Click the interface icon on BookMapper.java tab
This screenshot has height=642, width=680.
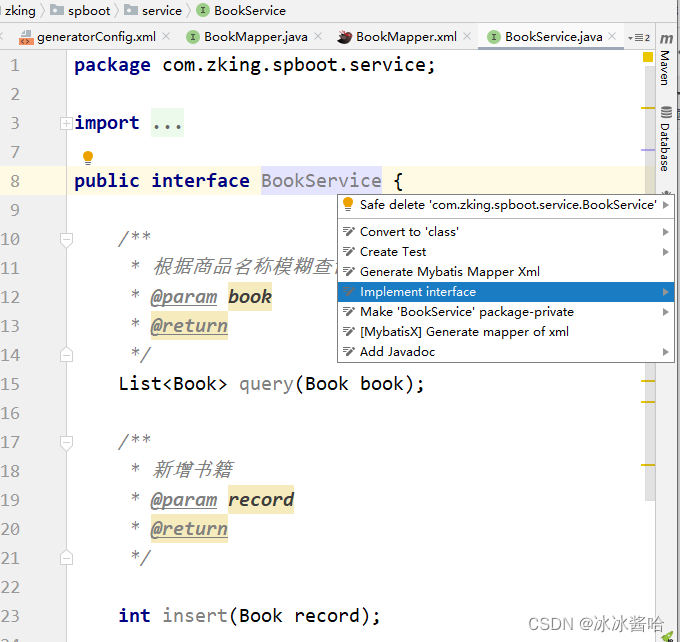[193, 37]
